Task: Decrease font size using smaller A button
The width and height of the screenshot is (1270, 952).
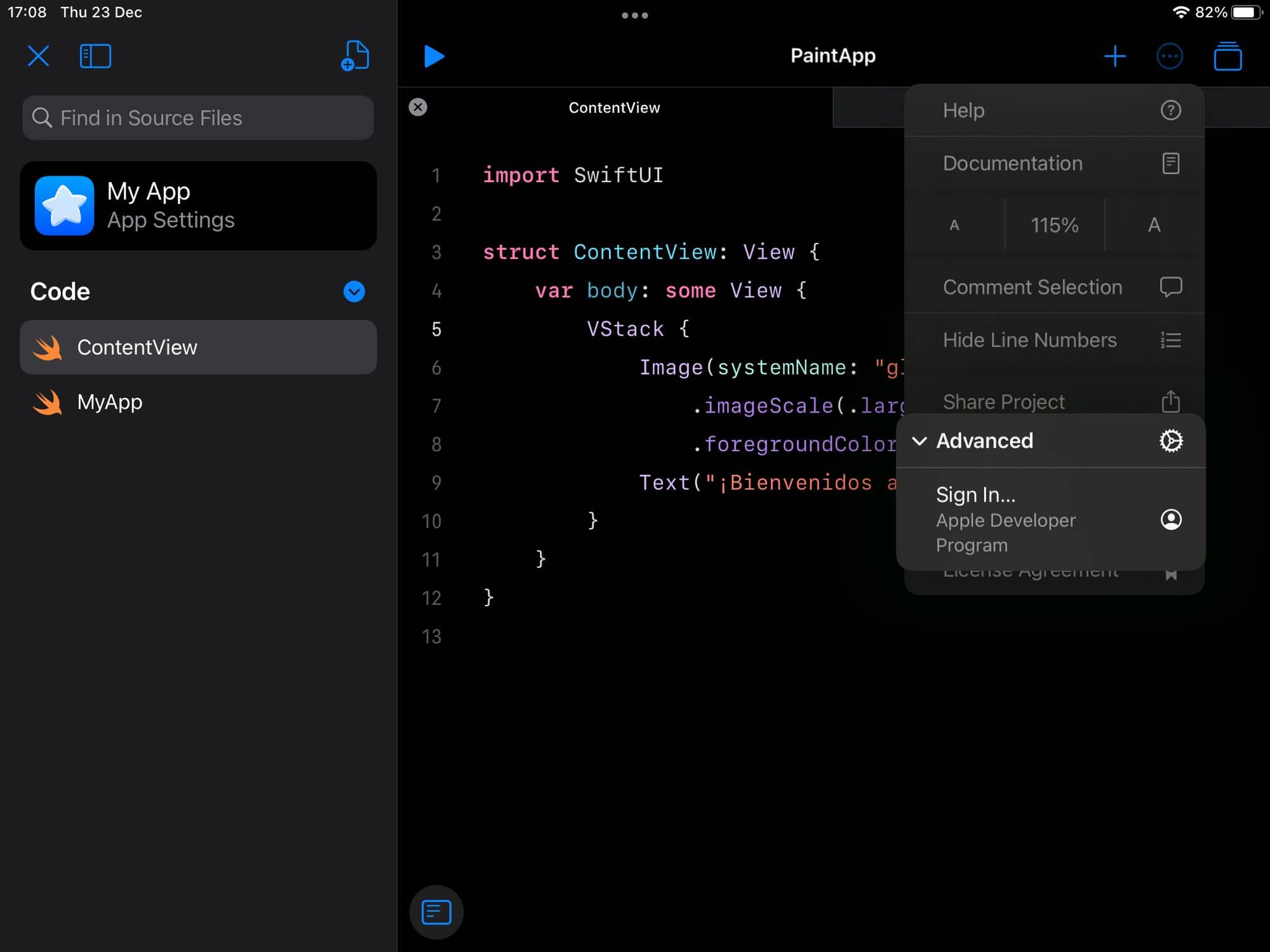Action: [x=954, y=225]
